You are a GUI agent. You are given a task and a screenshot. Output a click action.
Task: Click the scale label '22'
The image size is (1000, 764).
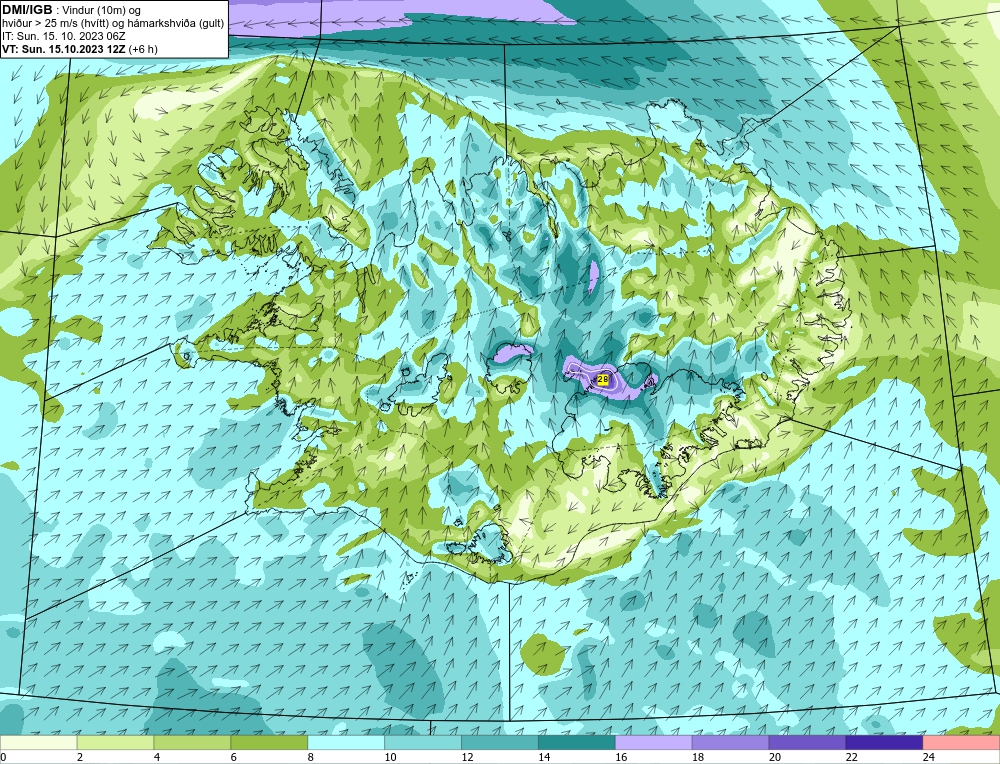tap(852, 757)
